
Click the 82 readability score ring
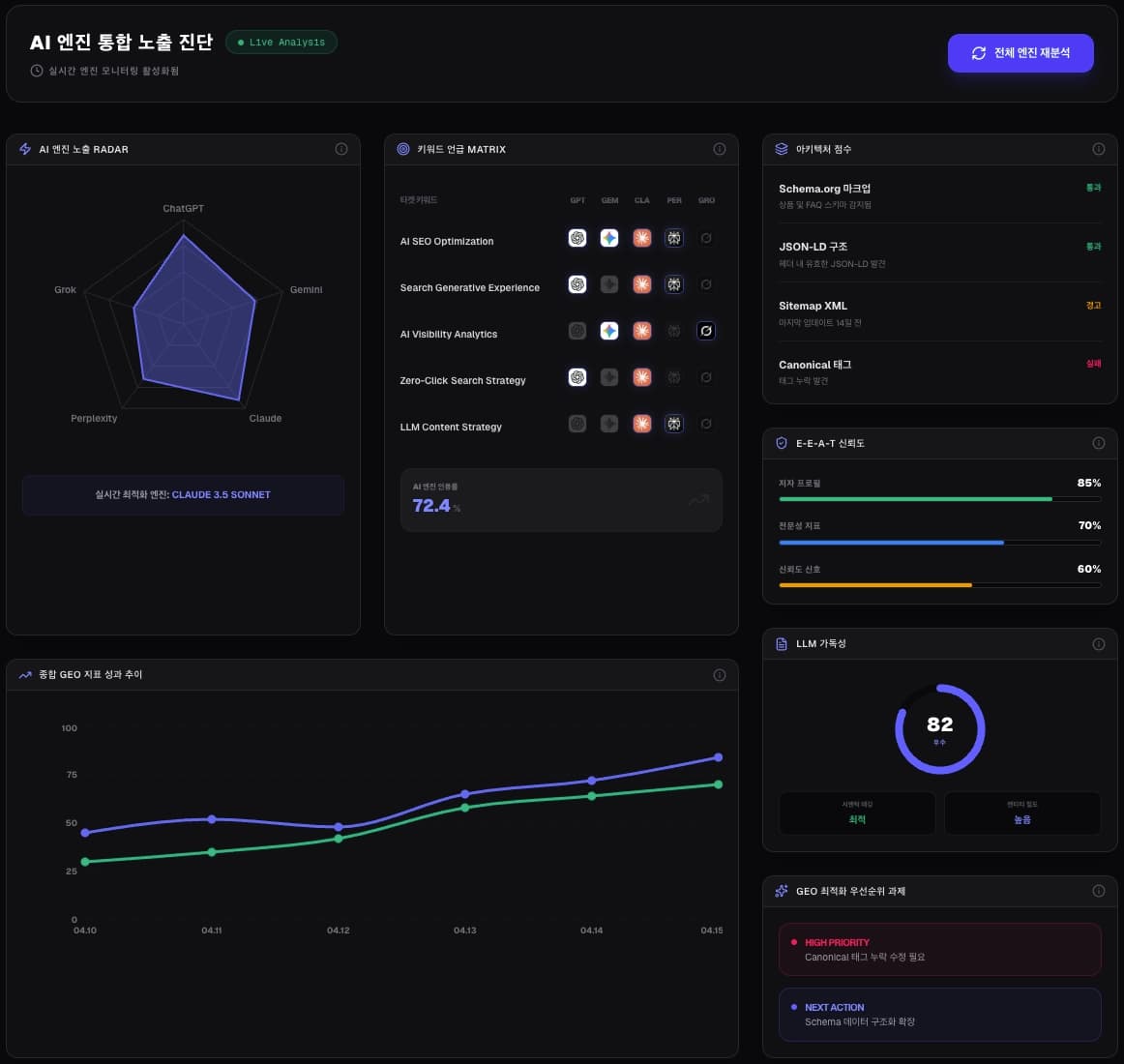pyautogui.click(x=940, y=729)
